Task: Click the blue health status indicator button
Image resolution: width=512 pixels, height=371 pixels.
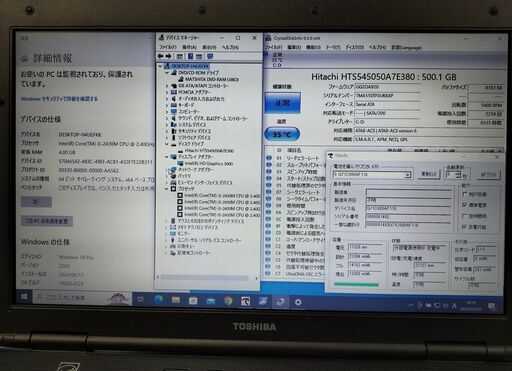Action: click(282, 104)
